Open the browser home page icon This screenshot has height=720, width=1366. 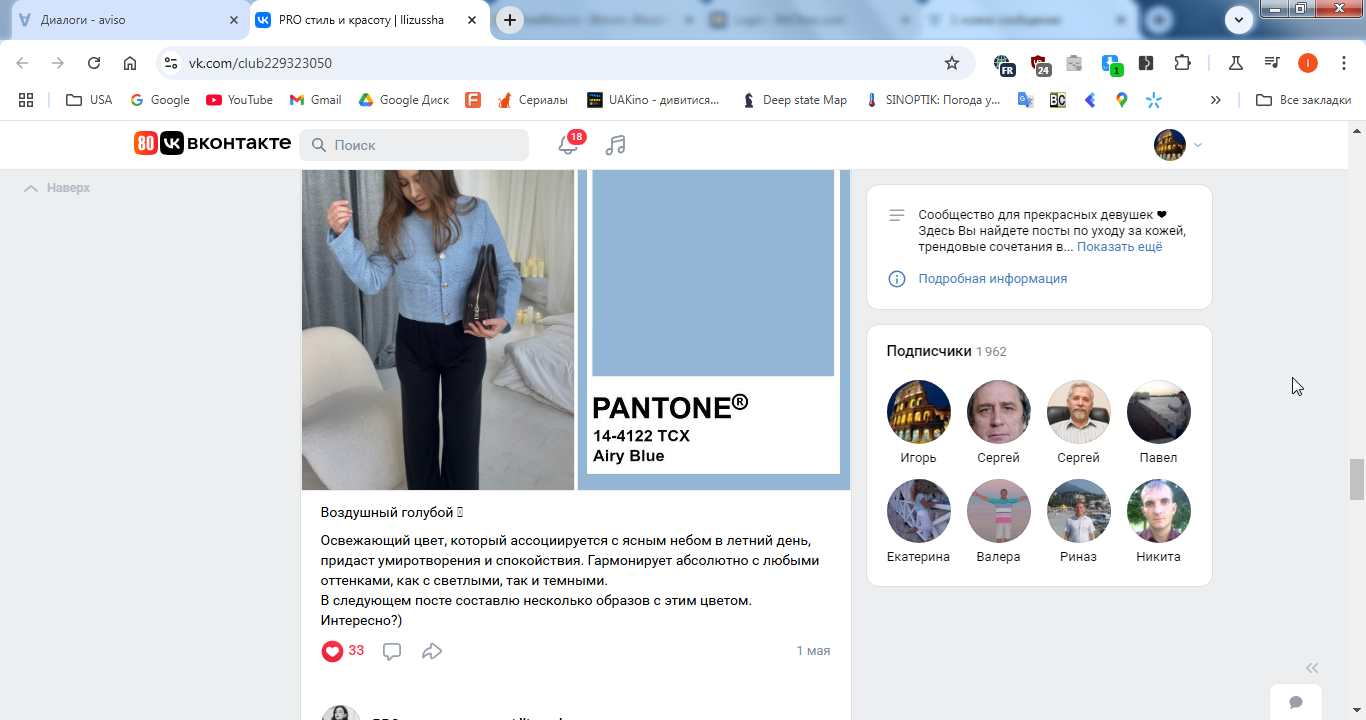(130, 63)
